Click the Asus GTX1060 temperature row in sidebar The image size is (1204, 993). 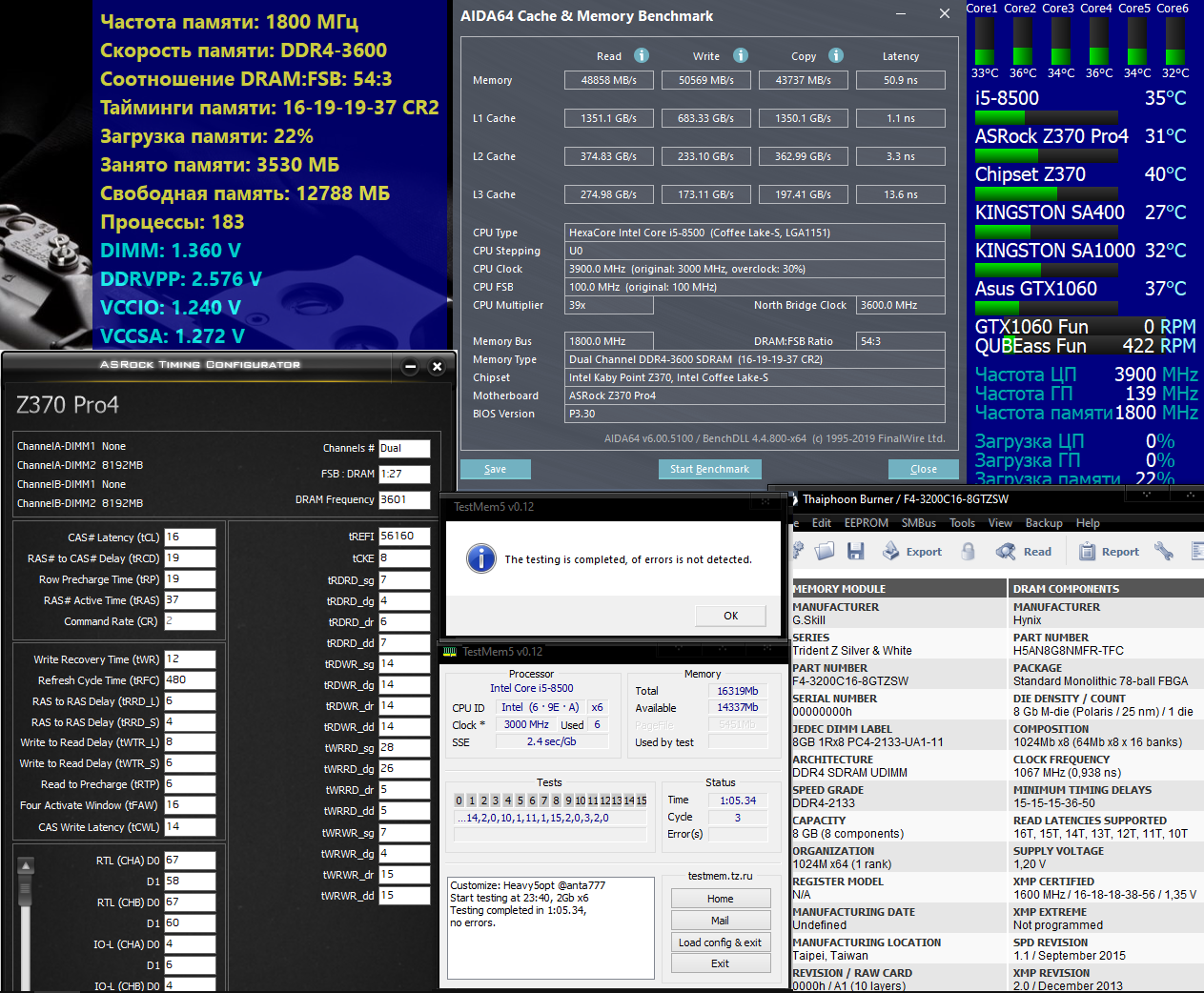pyautogui.click(x=1081, y=289)
